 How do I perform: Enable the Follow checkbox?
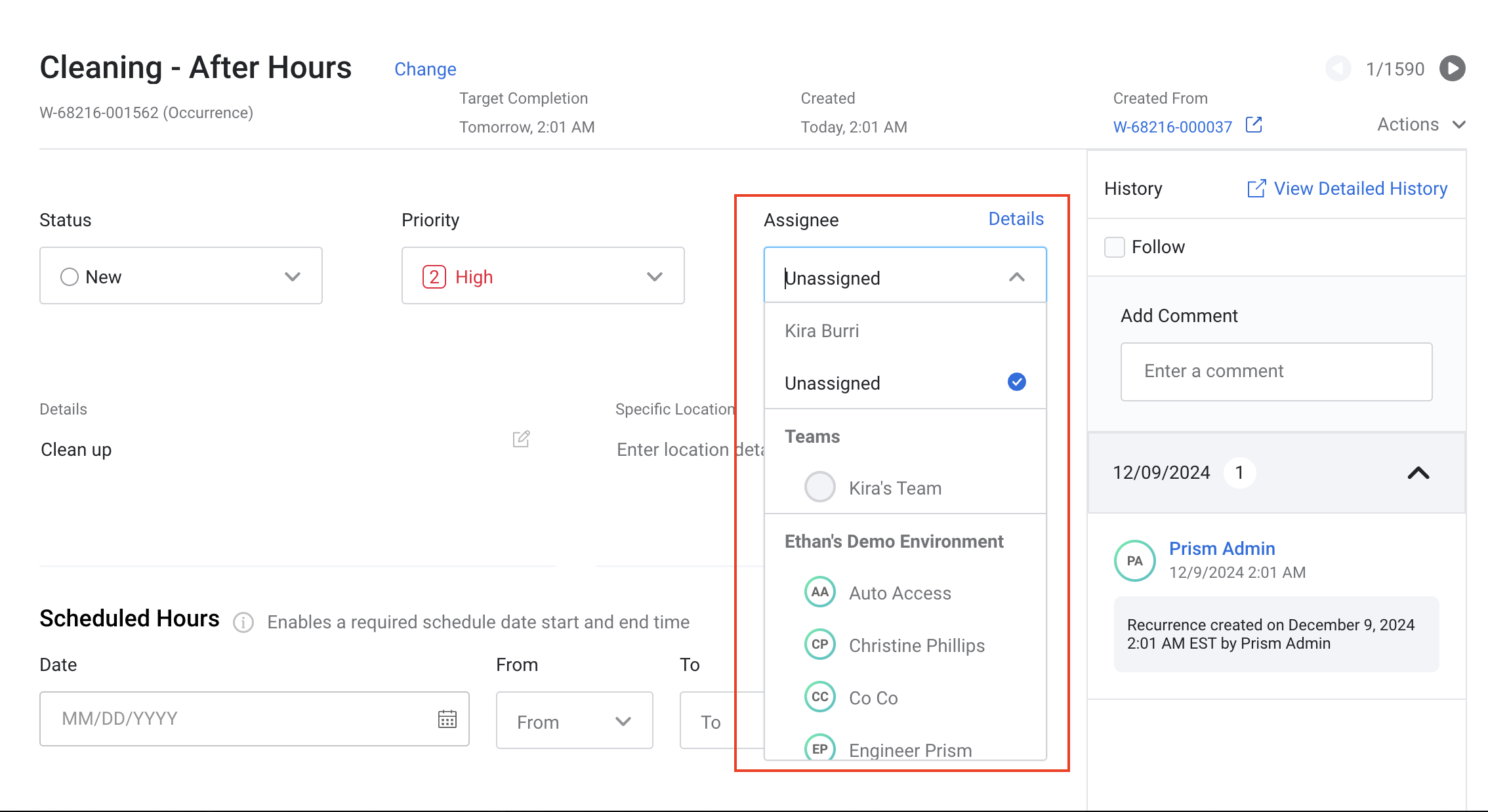click(1114, 247)
